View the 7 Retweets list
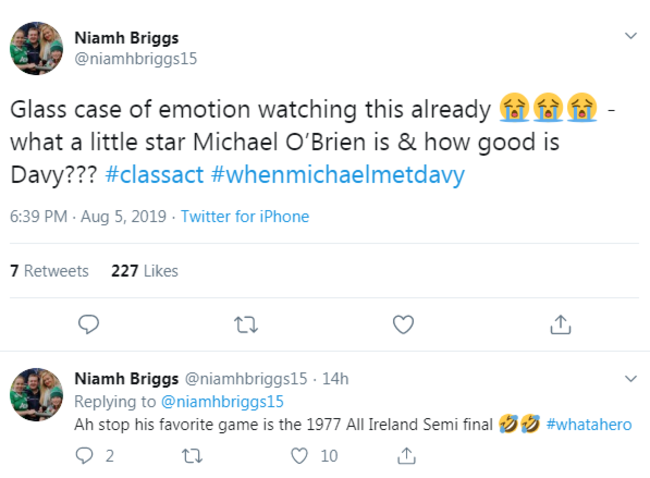Viewport: 650px width, 478px height. (49, 271)
